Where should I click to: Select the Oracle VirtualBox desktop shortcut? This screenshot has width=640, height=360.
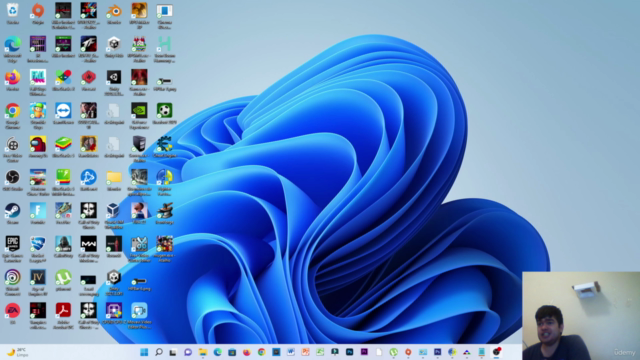click(114, 216)
